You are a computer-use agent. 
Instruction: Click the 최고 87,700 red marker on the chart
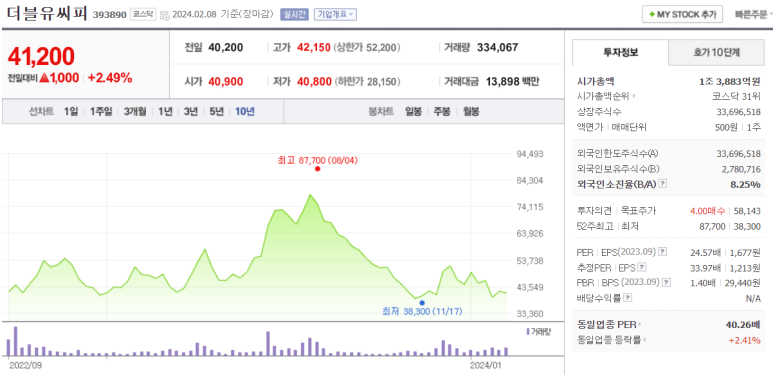(317, 169)
